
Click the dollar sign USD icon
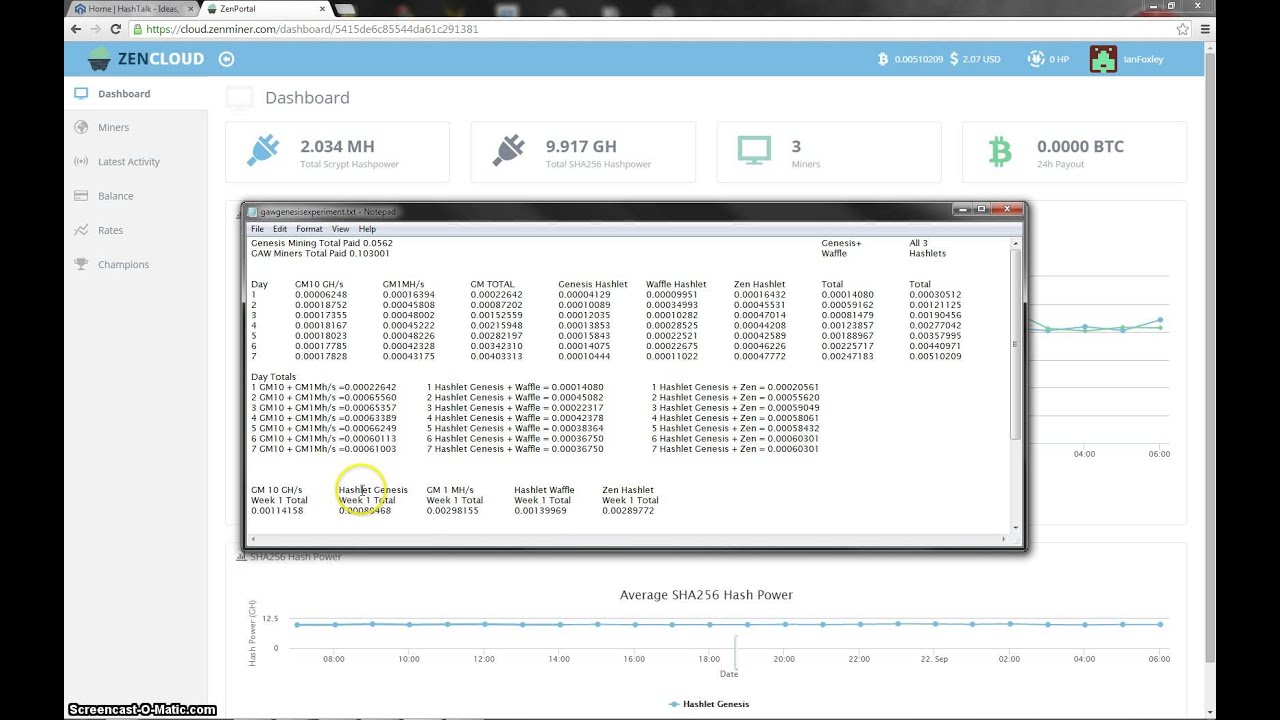[954, 59]
